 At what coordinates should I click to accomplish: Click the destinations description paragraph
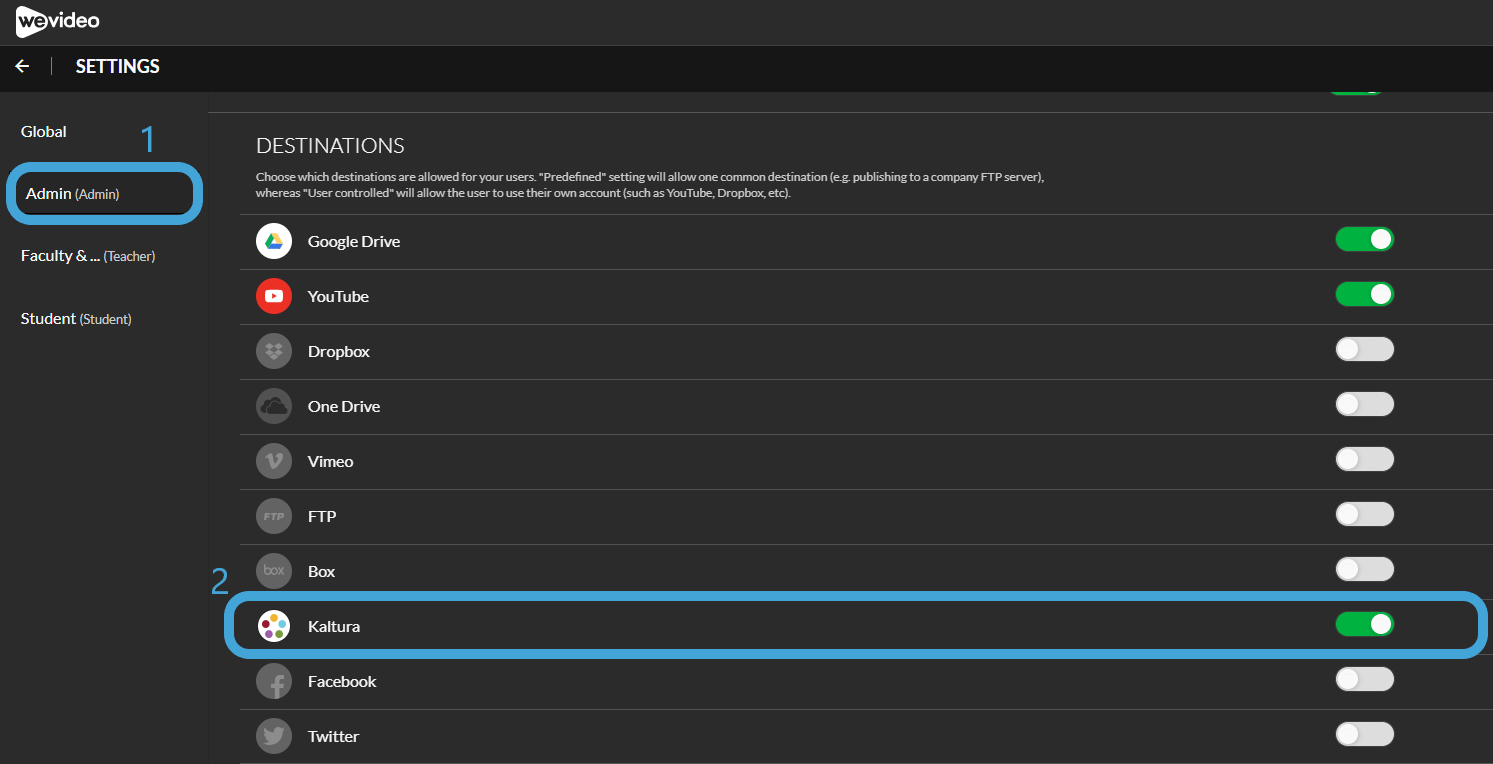pyautogui.click(x=650, y=185)
